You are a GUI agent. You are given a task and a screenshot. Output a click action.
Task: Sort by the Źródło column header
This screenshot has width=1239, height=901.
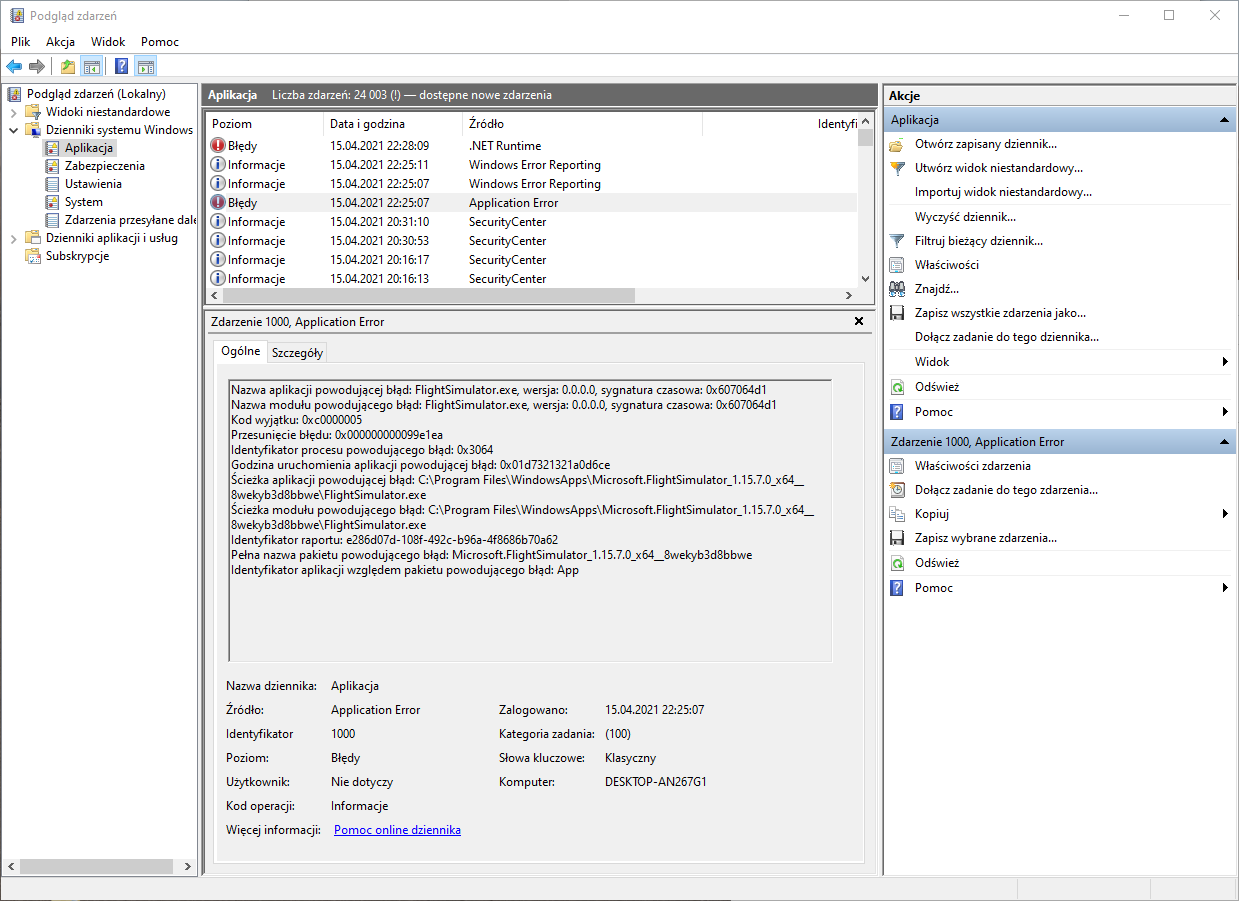click(582, 124)
